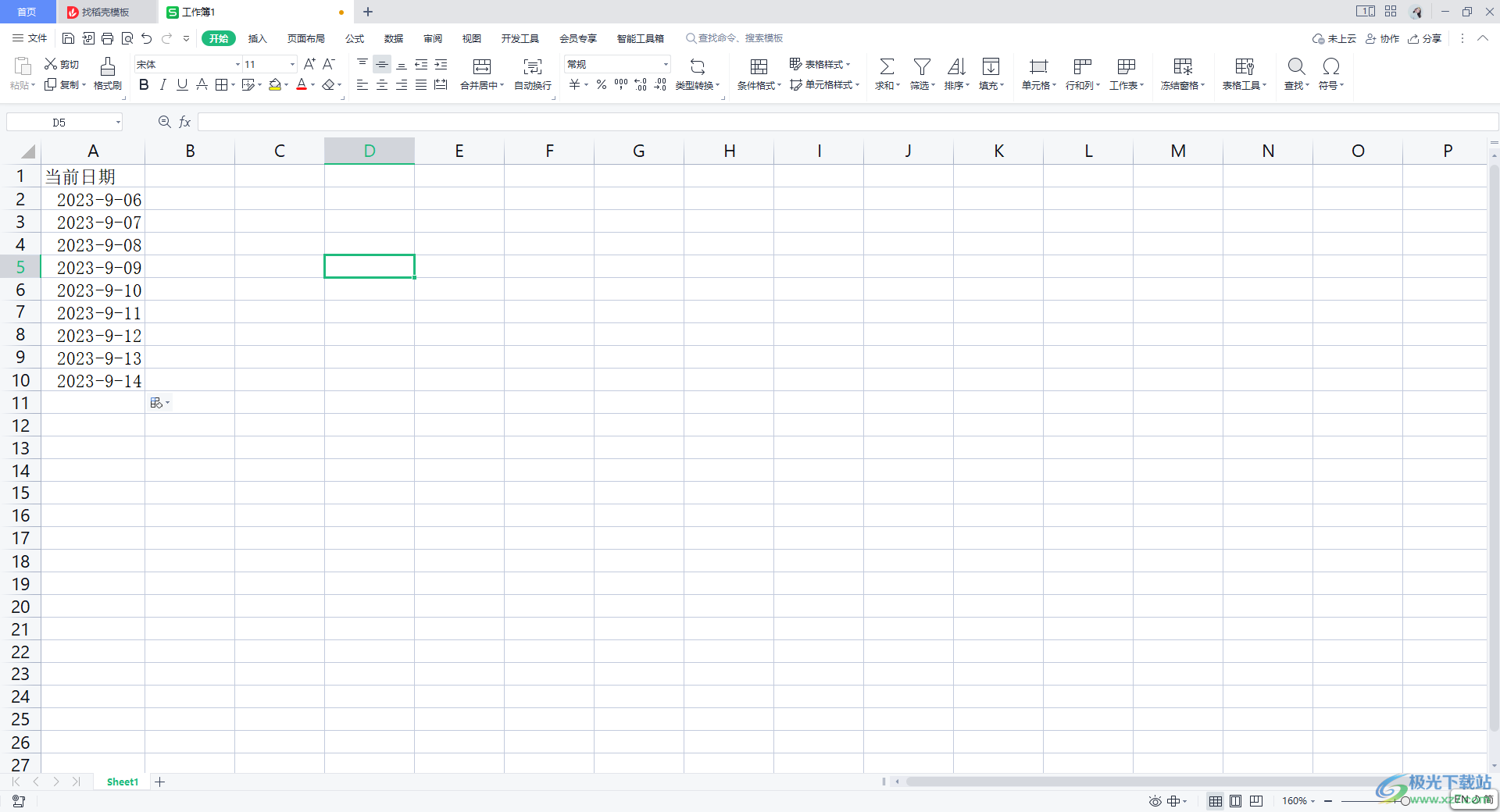Open the font size dropdown

(293, 64)
